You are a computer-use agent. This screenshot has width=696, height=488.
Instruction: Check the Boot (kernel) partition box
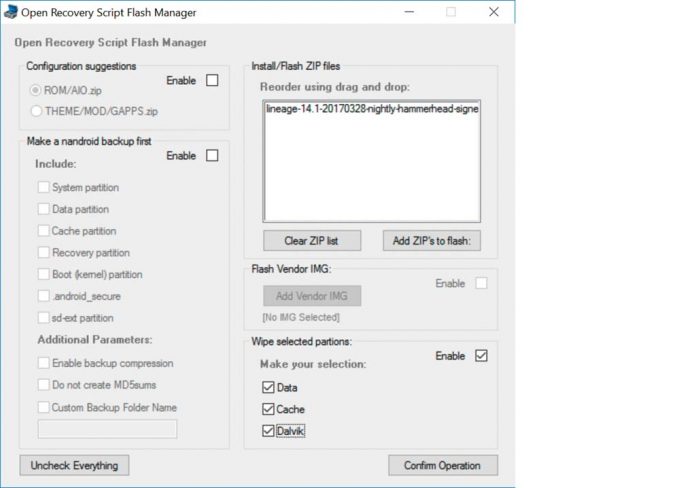(x=44, y=274)
